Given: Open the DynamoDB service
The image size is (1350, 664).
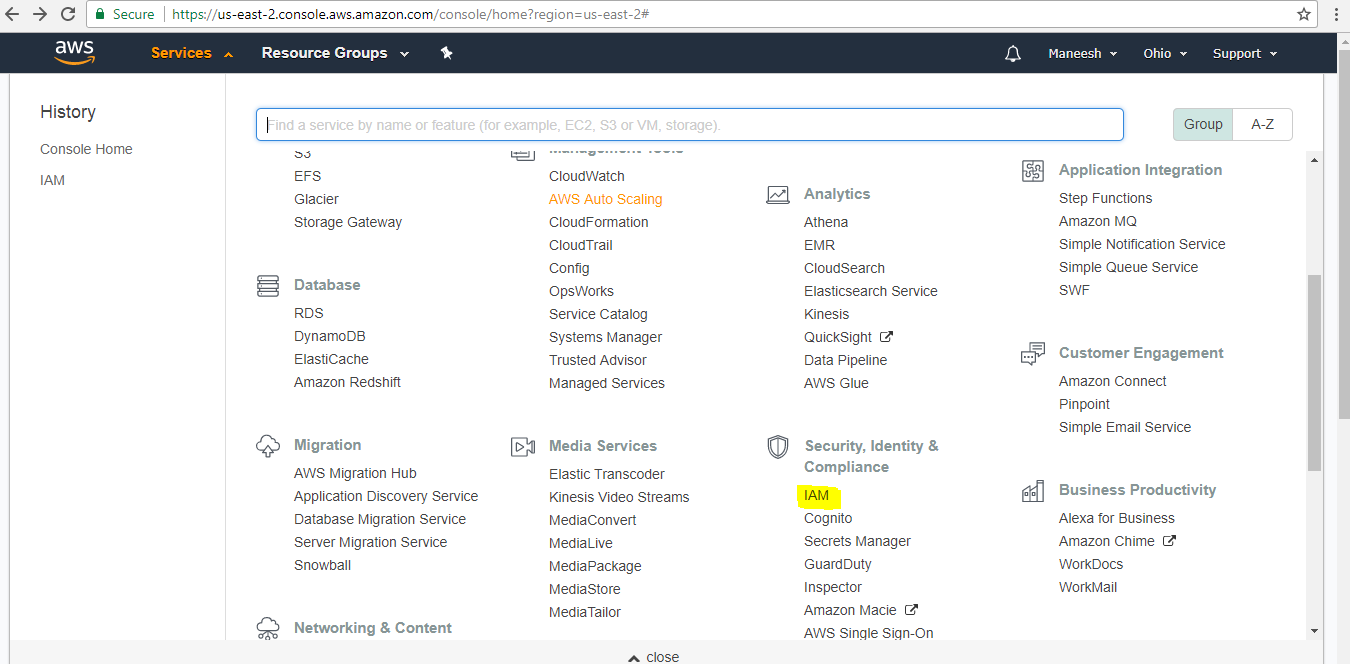Looking at the screenshot, I should coord(330,336).
